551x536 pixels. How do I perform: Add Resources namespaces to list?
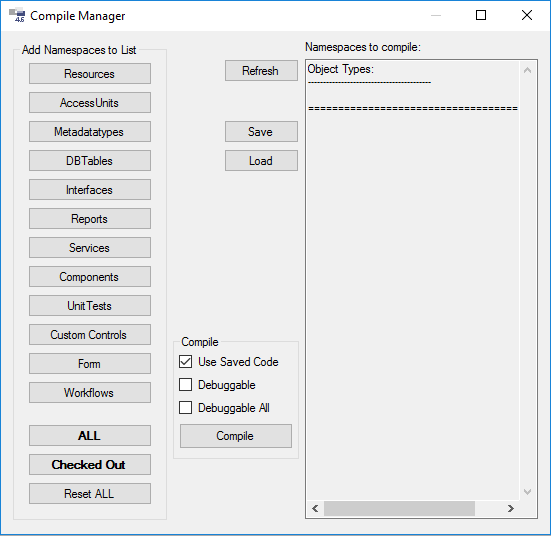tap(90, 73)
